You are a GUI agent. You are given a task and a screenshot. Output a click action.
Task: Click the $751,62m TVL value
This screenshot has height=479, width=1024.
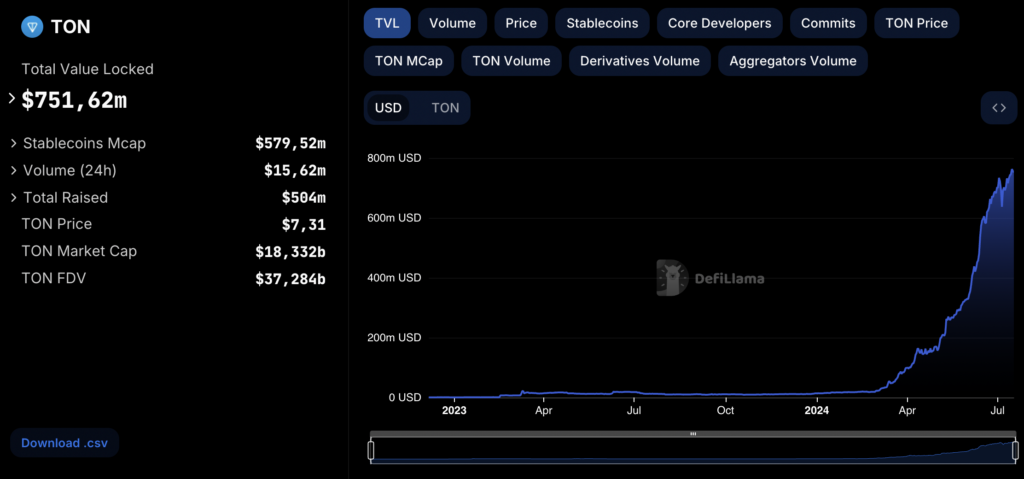tap(74, 100)
